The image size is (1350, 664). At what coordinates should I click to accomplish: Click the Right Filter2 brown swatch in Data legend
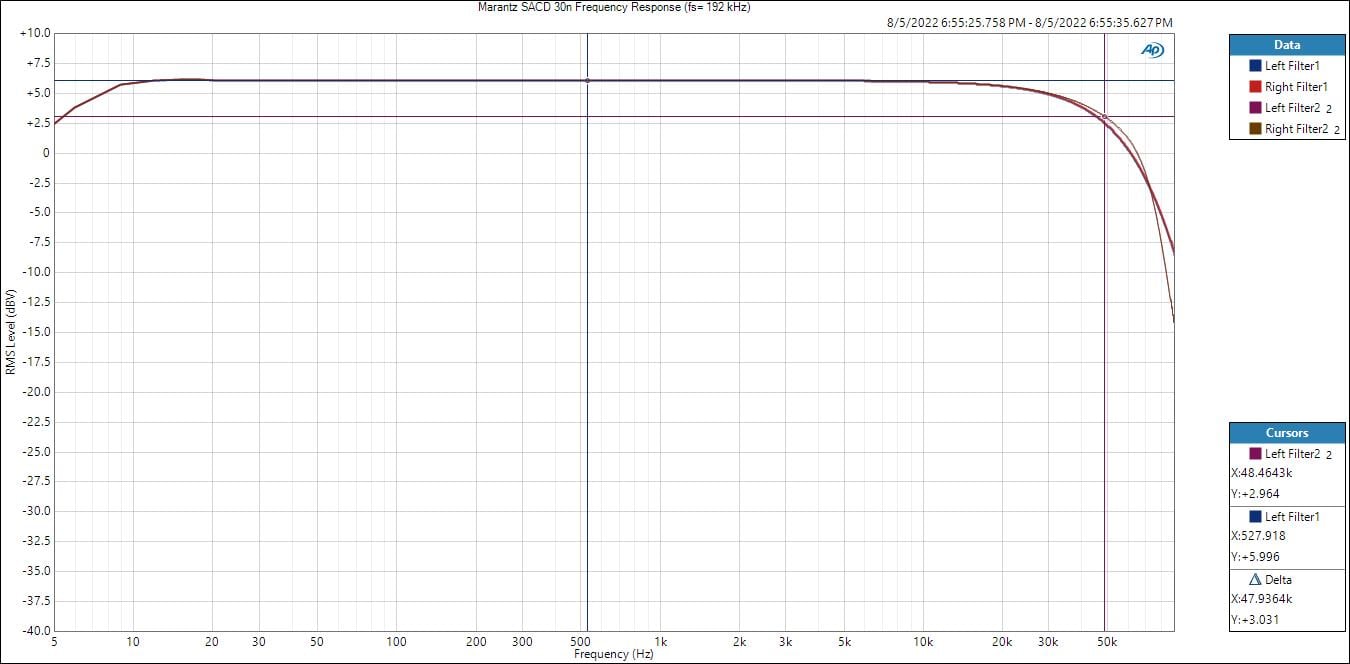click(x=1255, y=129)
